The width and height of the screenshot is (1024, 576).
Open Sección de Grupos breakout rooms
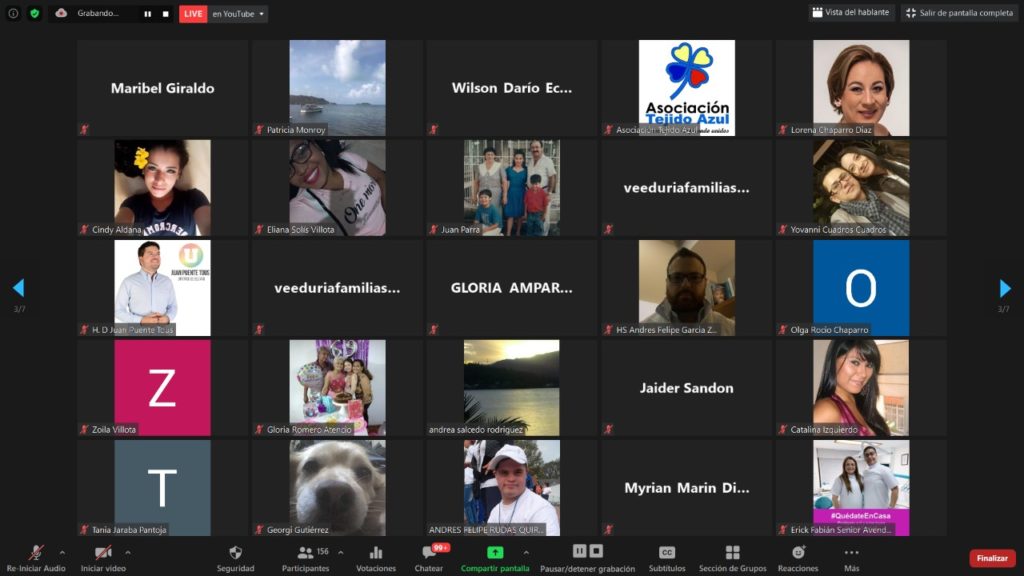coord(733,559)
